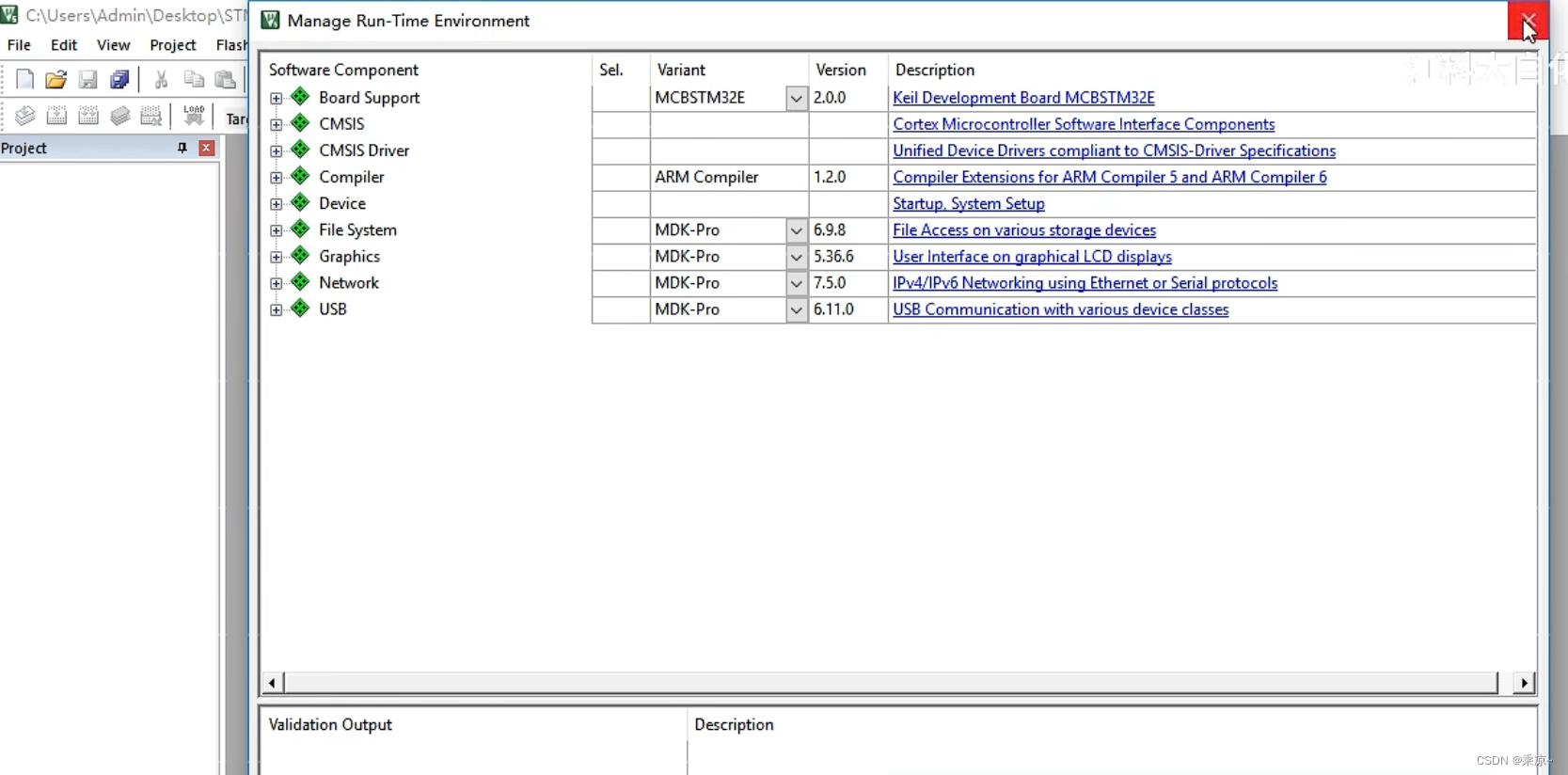The width and height of the screenshot is (1568, 775).
Task: Open the View menu
Action: pyautogui.click(x=113, y=45)
